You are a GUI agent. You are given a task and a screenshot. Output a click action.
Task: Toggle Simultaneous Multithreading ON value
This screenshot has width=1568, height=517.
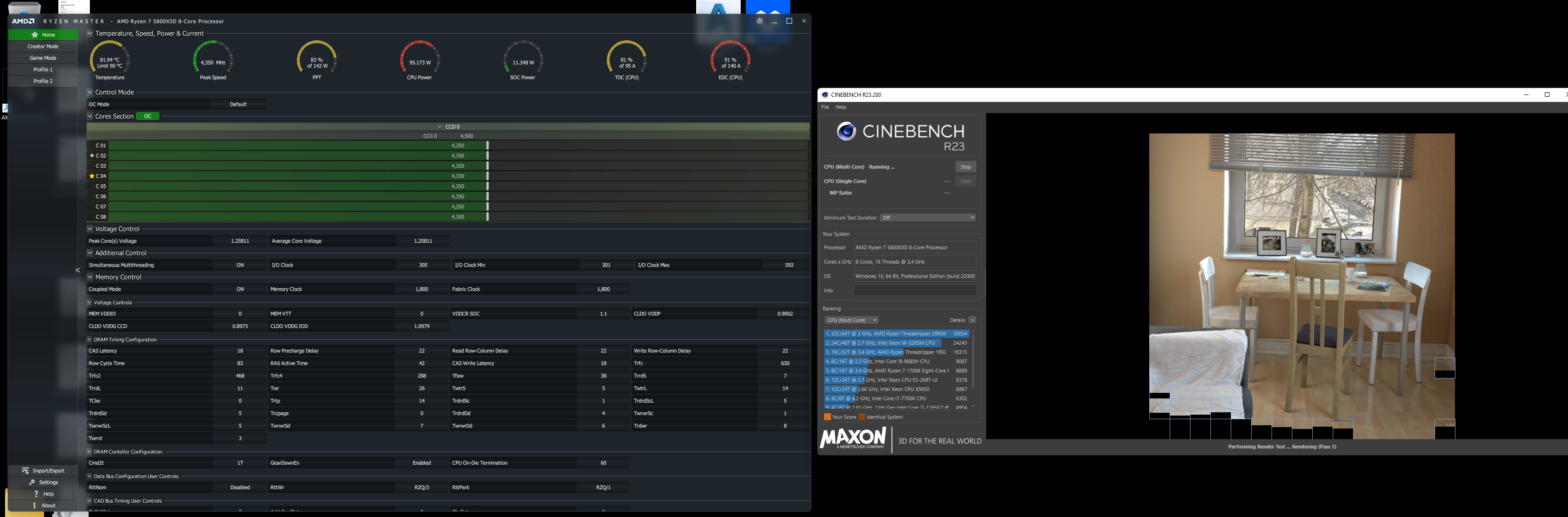tap(240, 265)
